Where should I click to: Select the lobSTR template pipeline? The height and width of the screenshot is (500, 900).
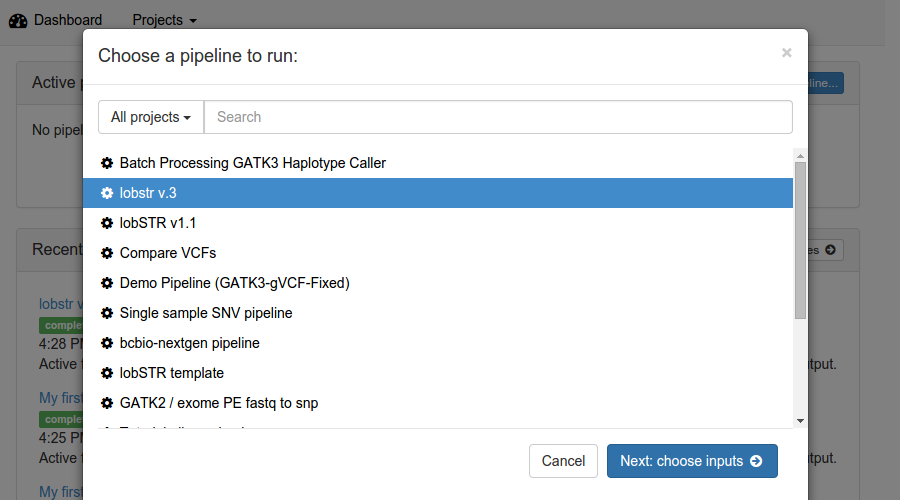pos(438,373)
